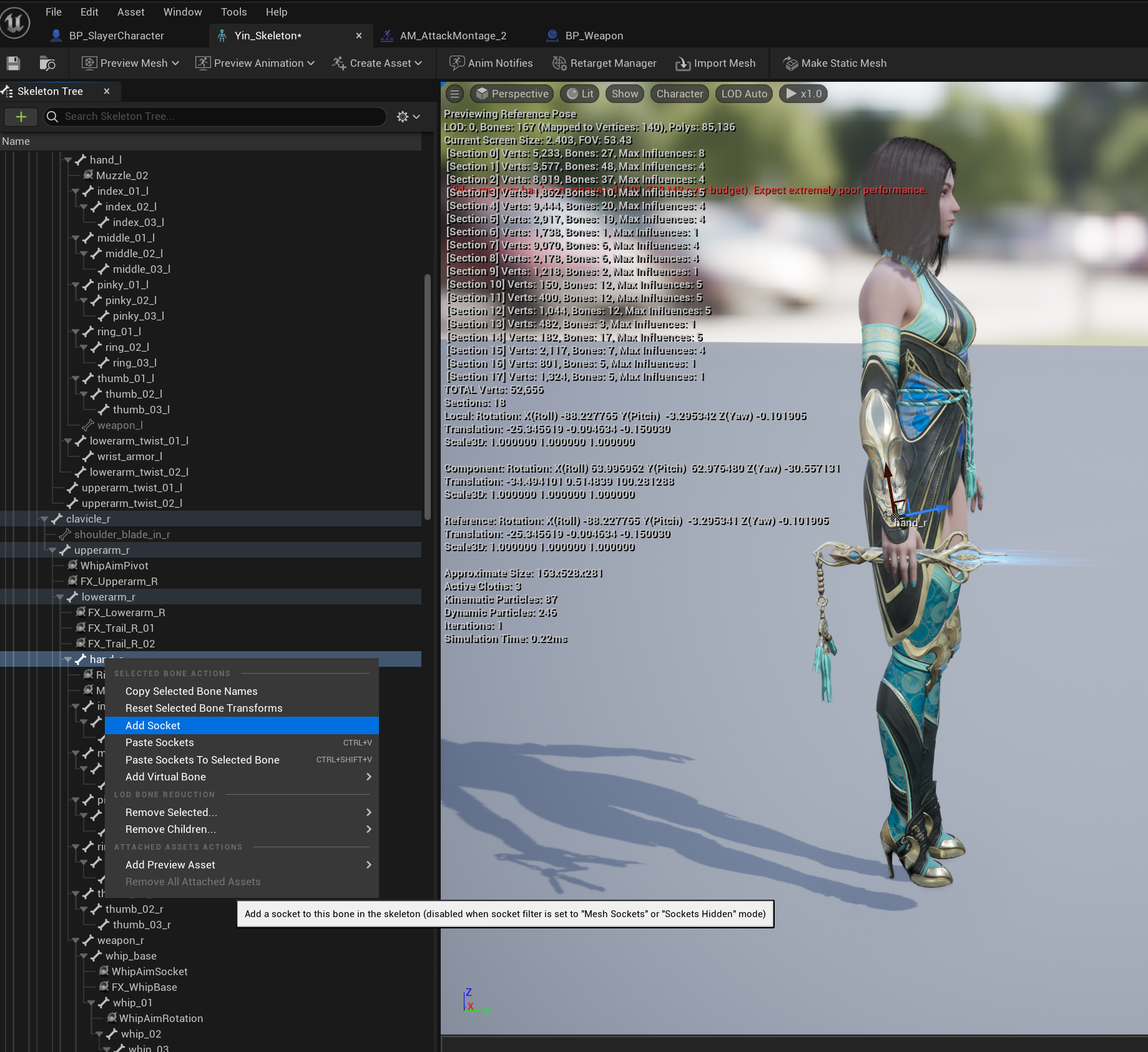
Task: Collapse the clavicle_r bone
Action: point(44,519)
